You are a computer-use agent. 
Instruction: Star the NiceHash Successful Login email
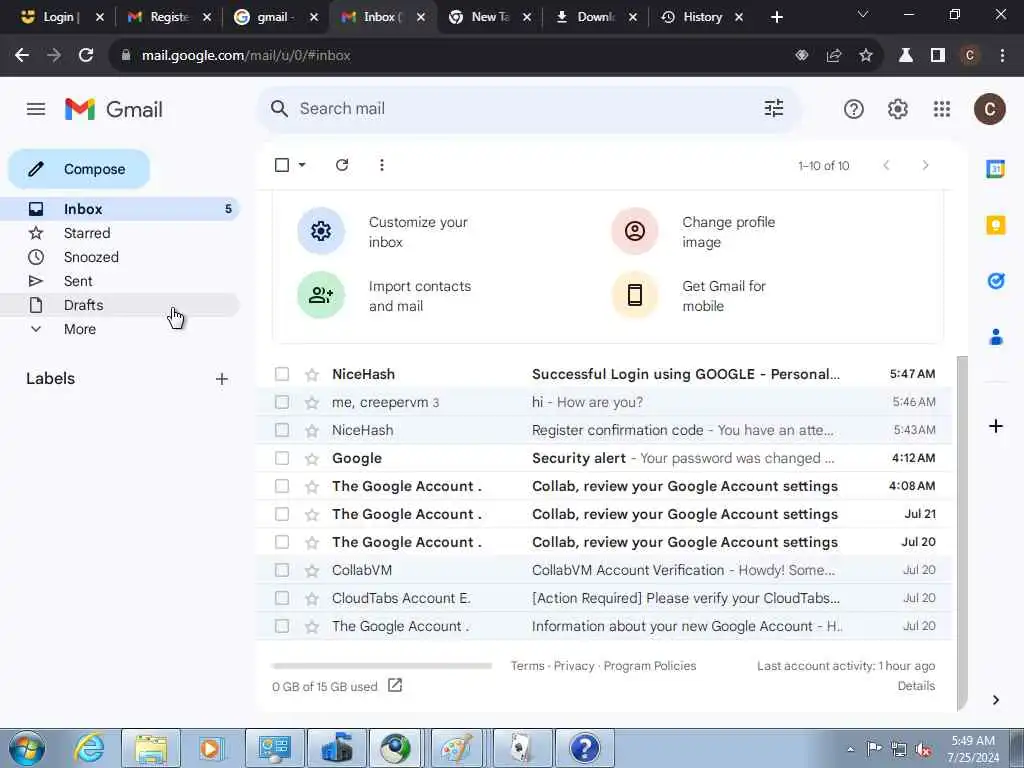(312, 374)
